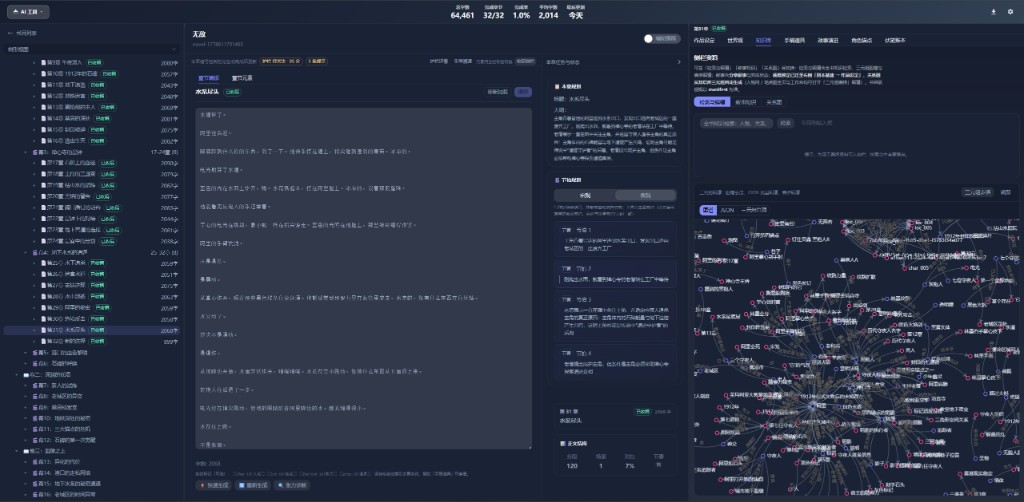The width and height of the screenshot is (1024, 502).
Task: Switch graph view to JSON mode
Action: click(726, 210)
